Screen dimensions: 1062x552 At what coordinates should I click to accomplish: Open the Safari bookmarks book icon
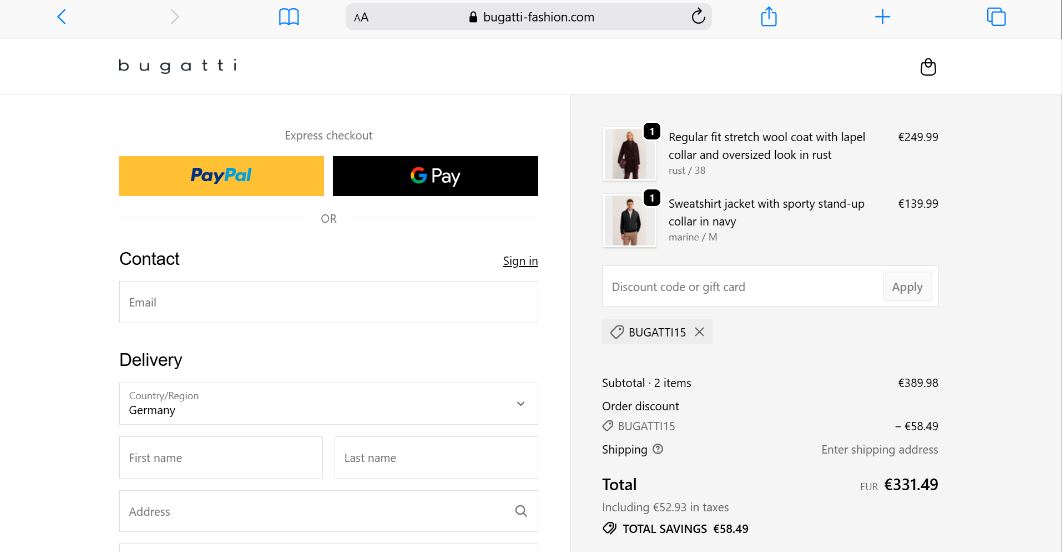pyautogui.click(x=289, y=17)
